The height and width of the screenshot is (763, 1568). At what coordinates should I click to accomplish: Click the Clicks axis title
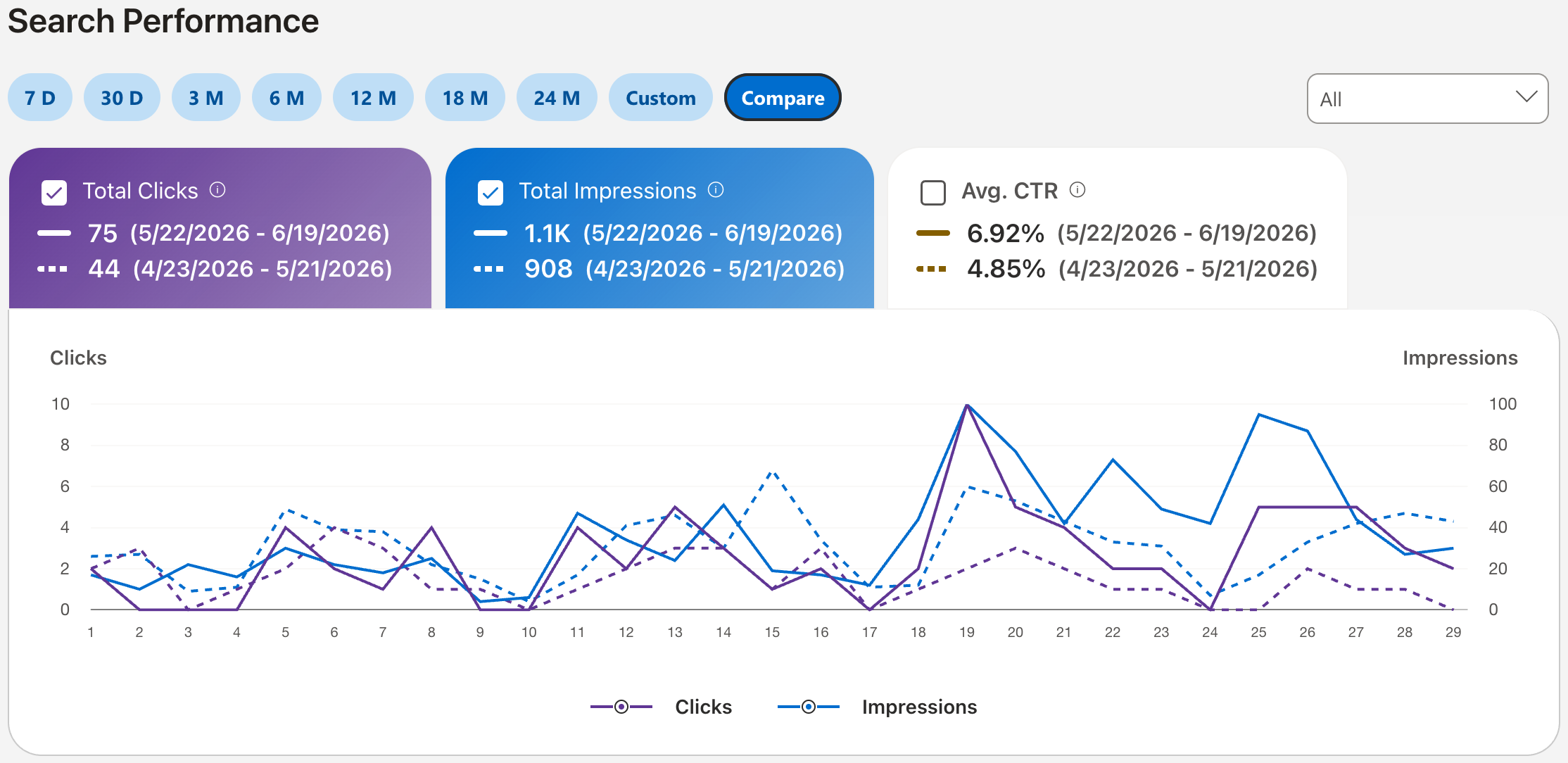coord(78,358)
